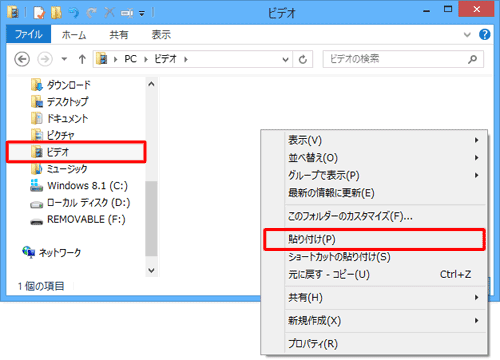Expand the chevron before PC in the address bar

pos(116,59)
